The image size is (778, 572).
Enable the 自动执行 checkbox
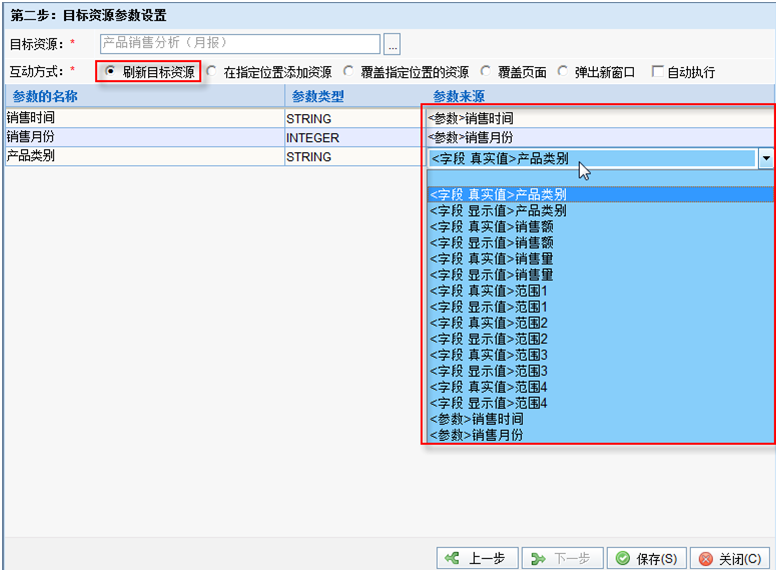657,71
